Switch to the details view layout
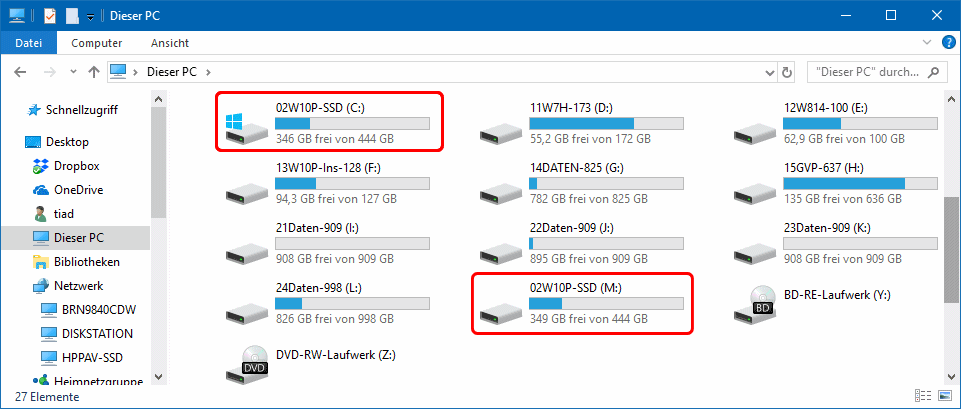Image resolution: width=961 pixels, height=409 pixels. 920,396
